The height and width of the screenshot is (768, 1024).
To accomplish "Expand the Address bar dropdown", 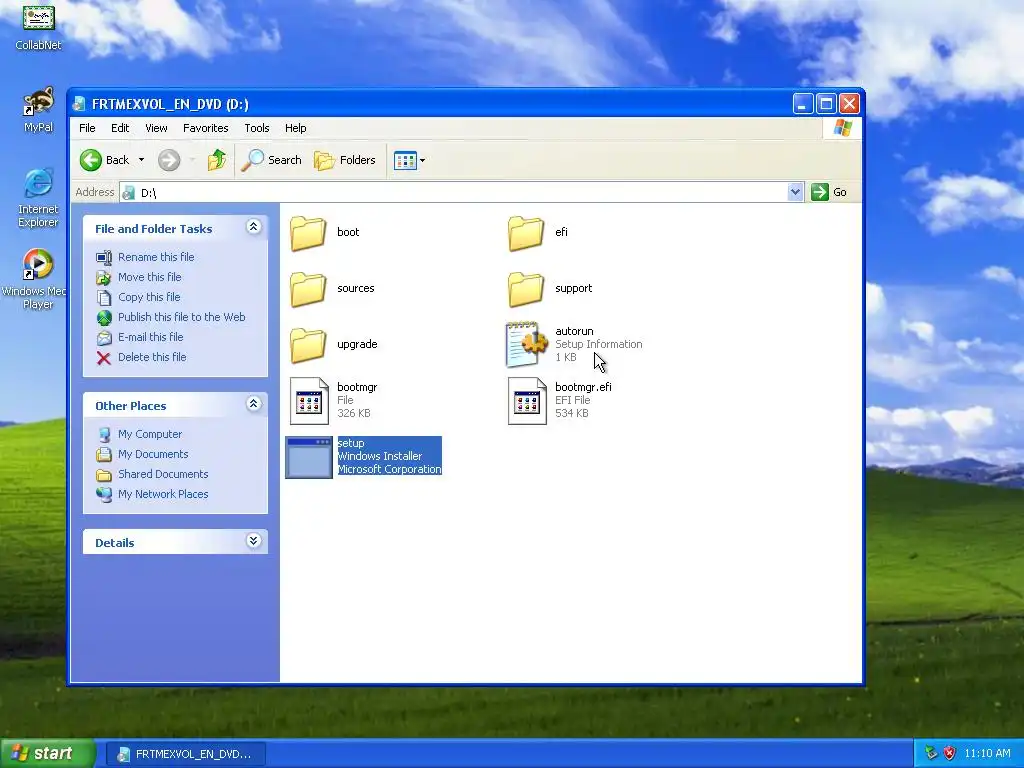I will (795, 192).
